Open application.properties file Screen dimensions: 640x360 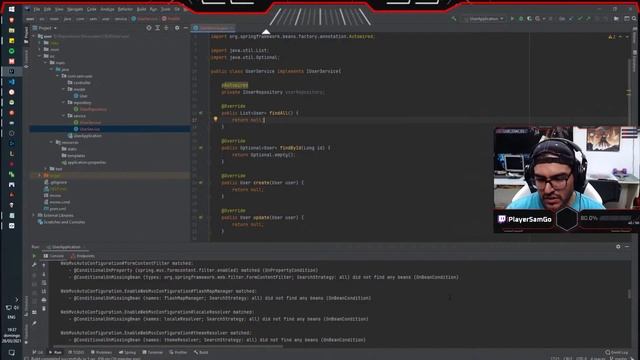(x=84, y=162)
